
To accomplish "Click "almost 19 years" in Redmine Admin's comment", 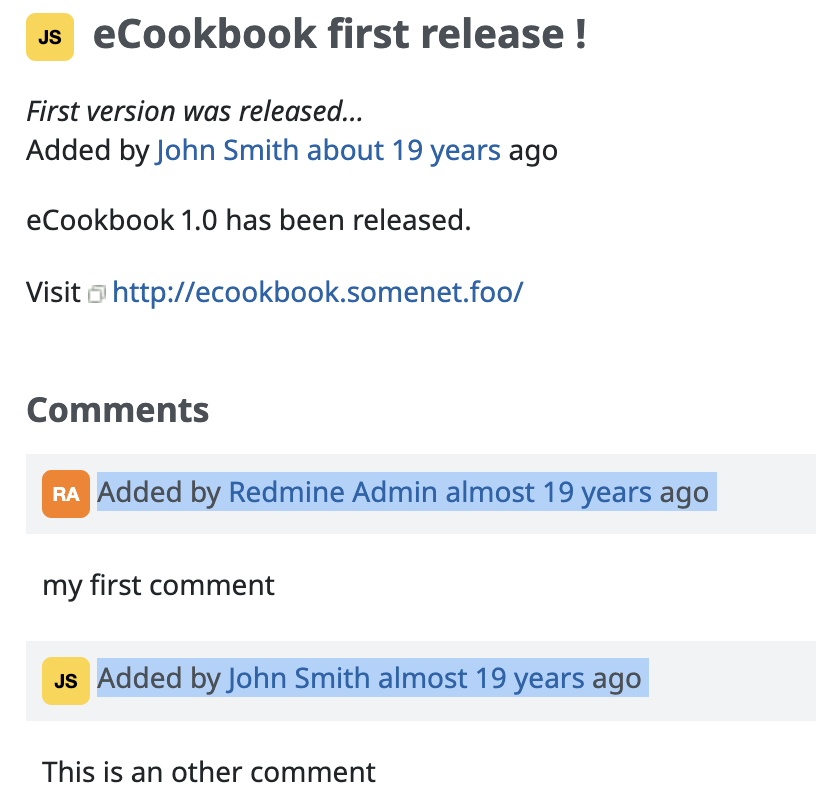I will click(548, 492).
